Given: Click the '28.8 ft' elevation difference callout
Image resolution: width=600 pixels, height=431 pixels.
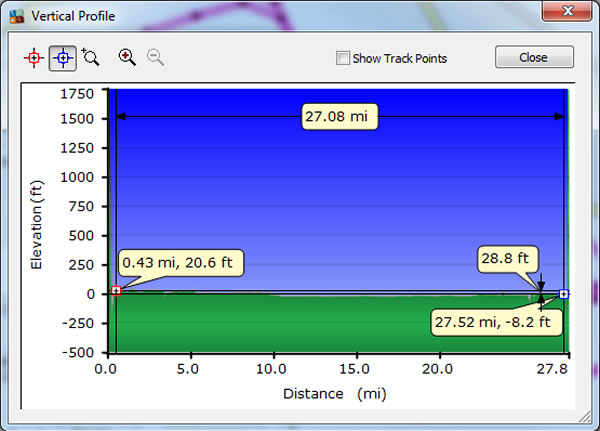Looking at the screenshot, I should tap(508, 259).
